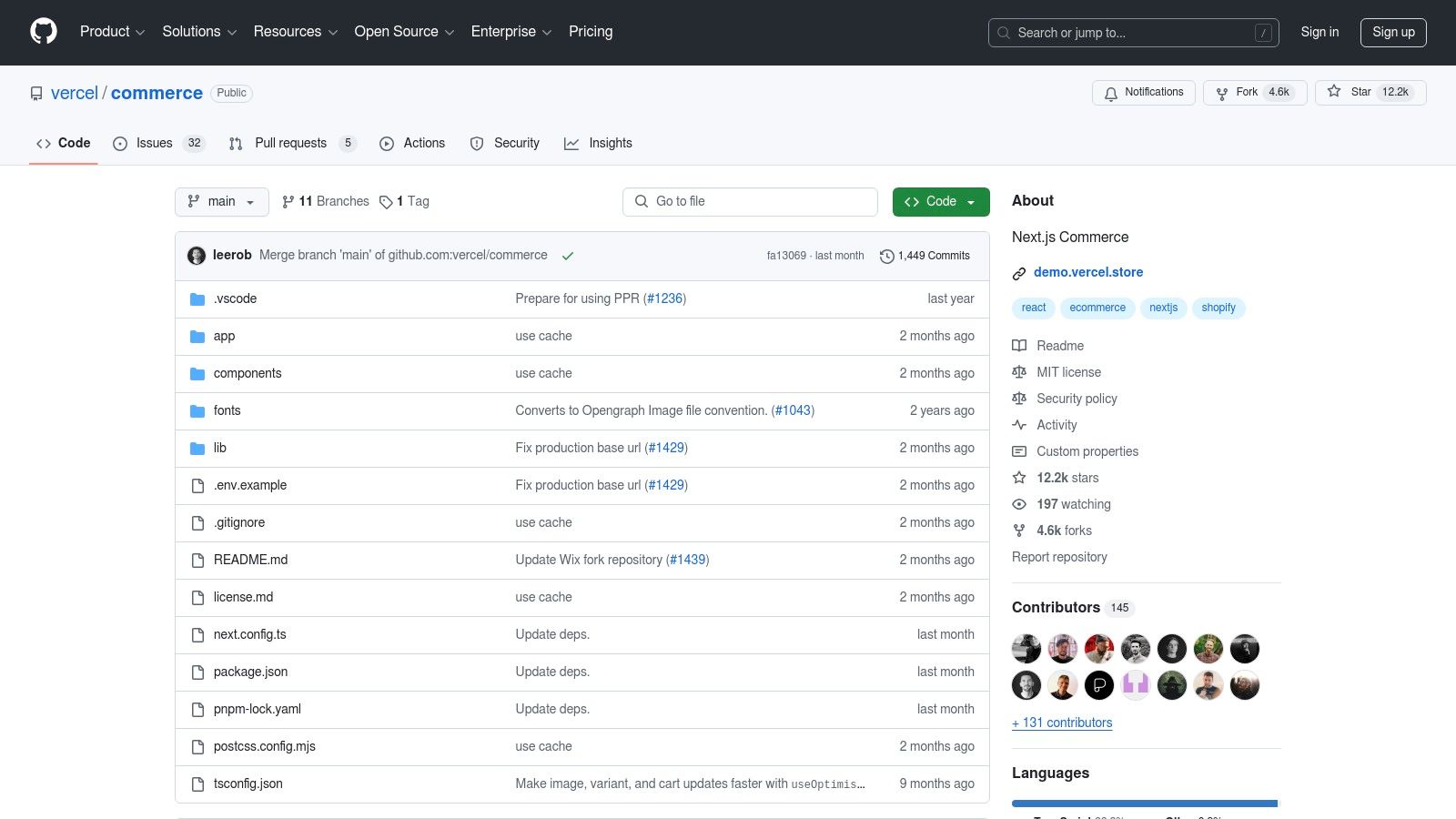Switch to the Issues tab
The width and height of the screenshot is (1456, 819).
pyautogui.click(x=159, y=143)
